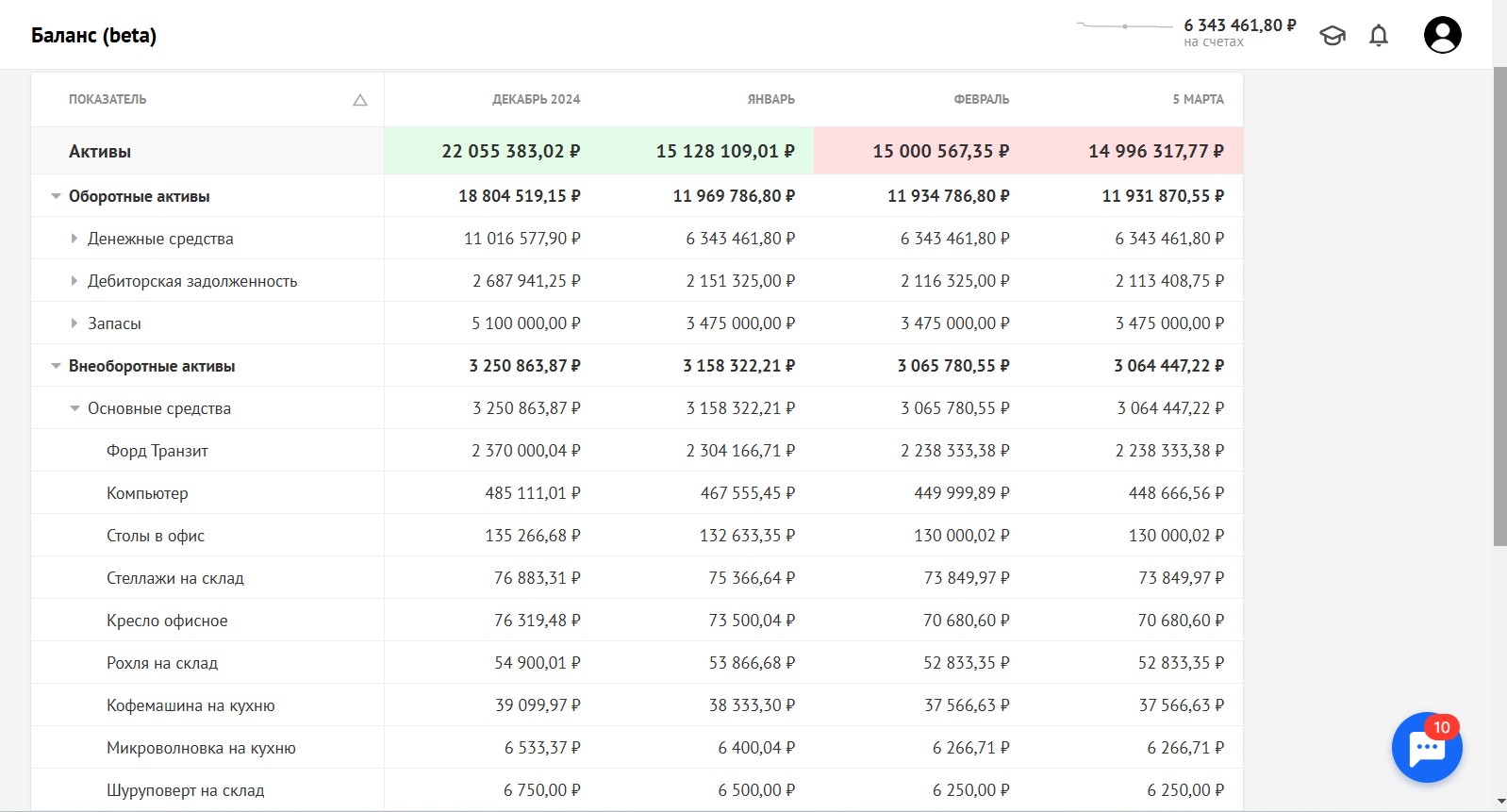1507x812 pixels.
Task: Click the account balance sparkline chart
Action: (x=1125, y=26)
